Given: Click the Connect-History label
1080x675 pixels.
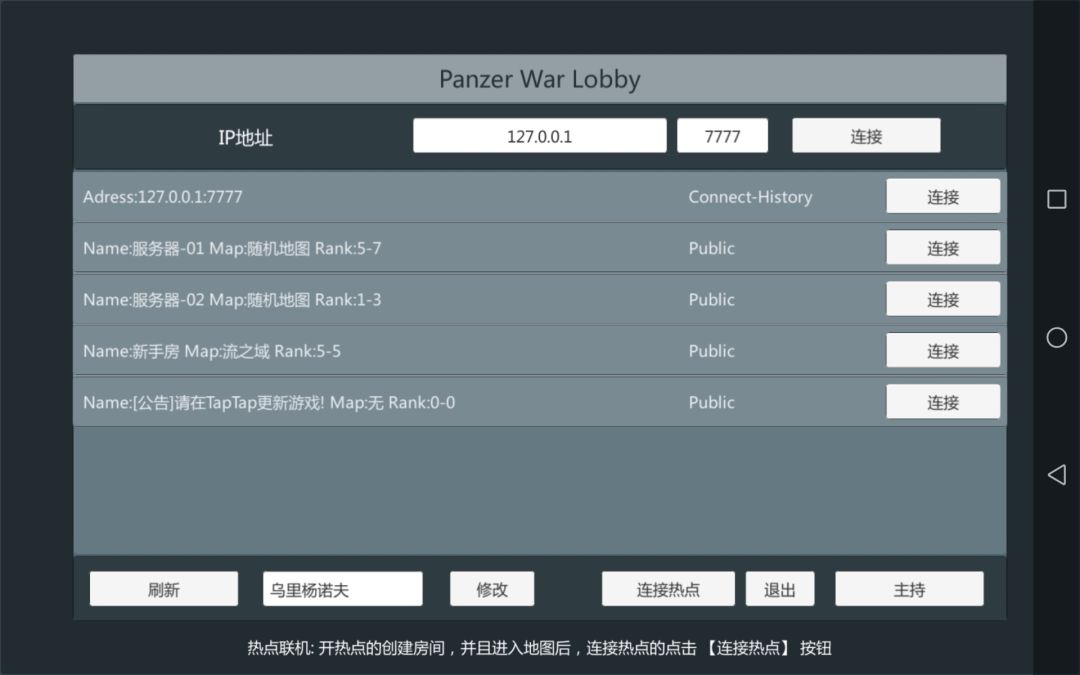Looking at the screenshot, I should tap(750, 197).
